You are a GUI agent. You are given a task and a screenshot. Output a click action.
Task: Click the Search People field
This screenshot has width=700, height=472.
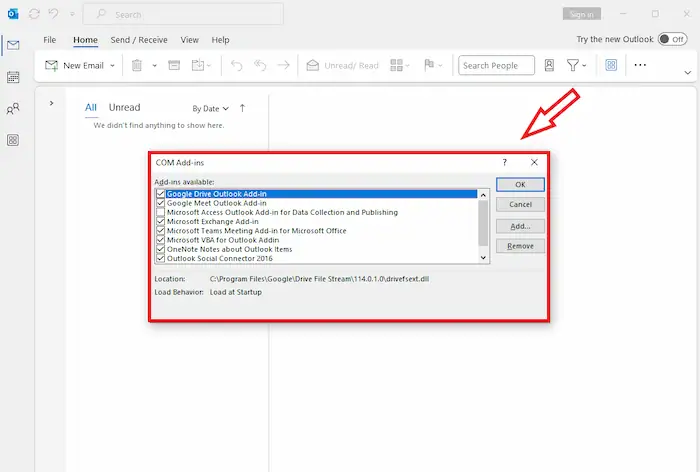click(496, 66)
